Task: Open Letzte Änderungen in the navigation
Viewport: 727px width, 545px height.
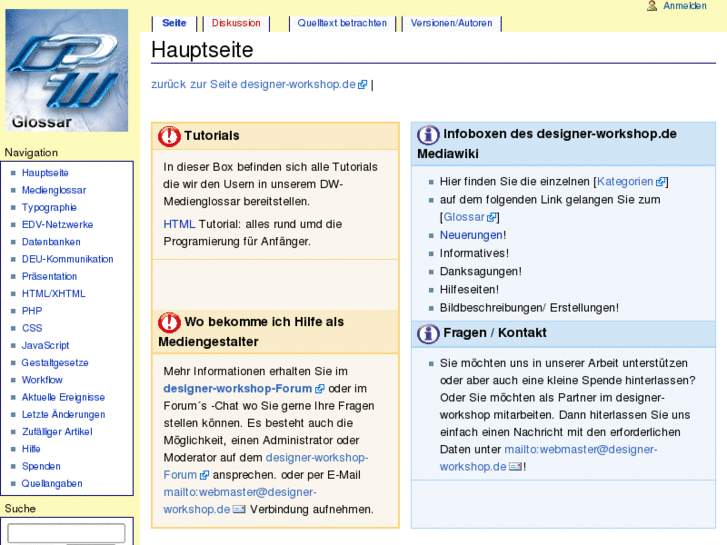Action: pos(64,415)
